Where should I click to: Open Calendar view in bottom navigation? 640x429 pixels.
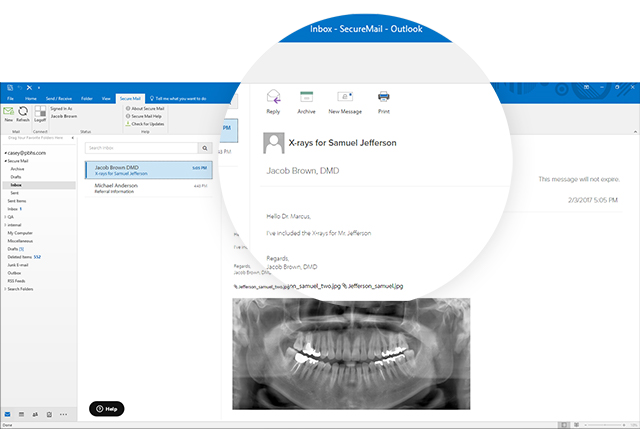pyautogui.click(x=21, y=414)
